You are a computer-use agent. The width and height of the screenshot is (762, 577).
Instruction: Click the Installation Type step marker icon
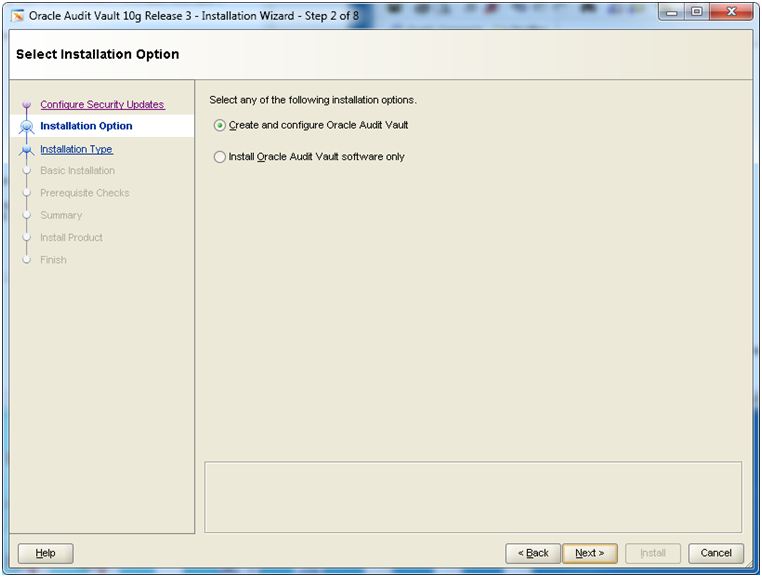(x=27, y=150)
